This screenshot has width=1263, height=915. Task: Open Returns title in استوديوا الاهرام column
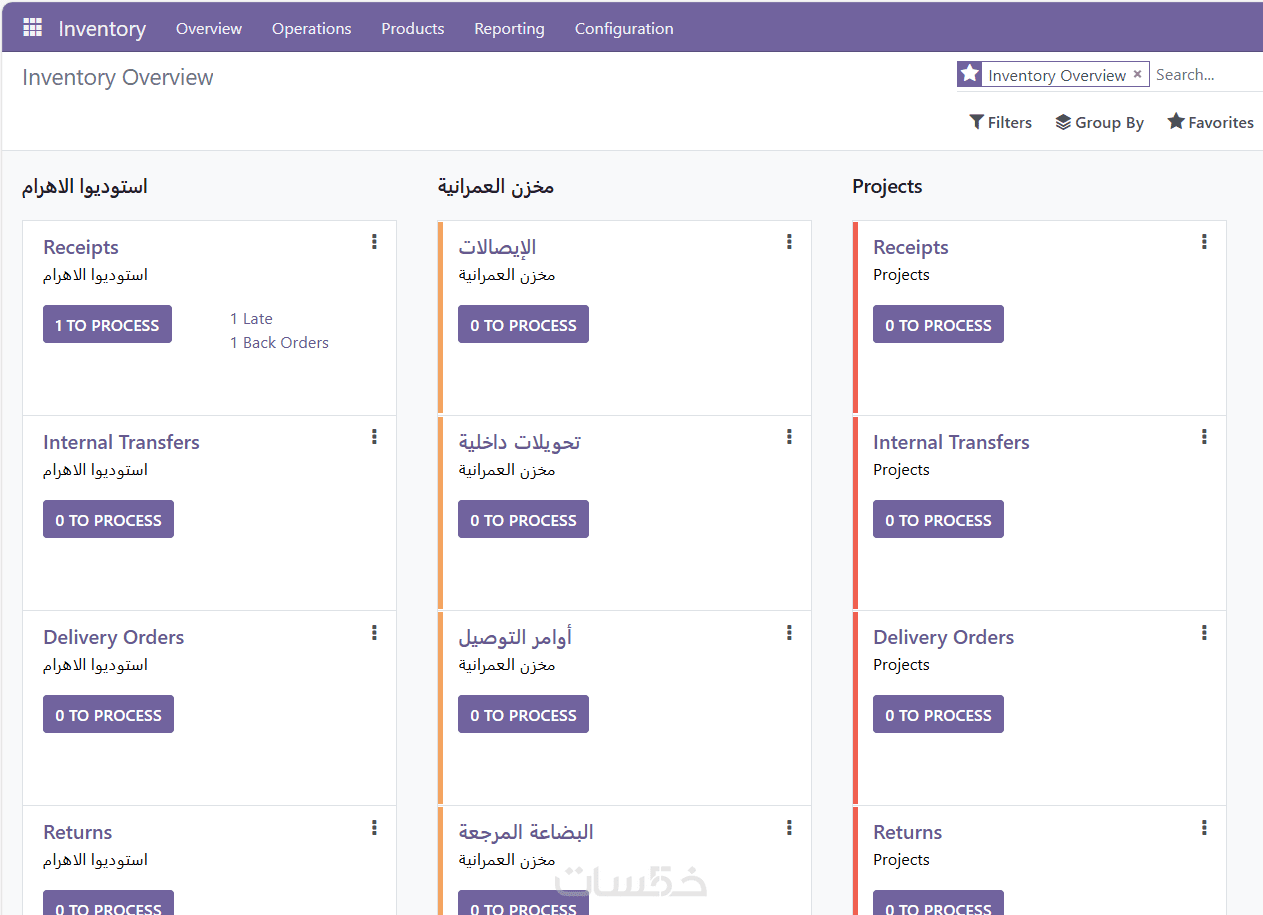point(78,832)
